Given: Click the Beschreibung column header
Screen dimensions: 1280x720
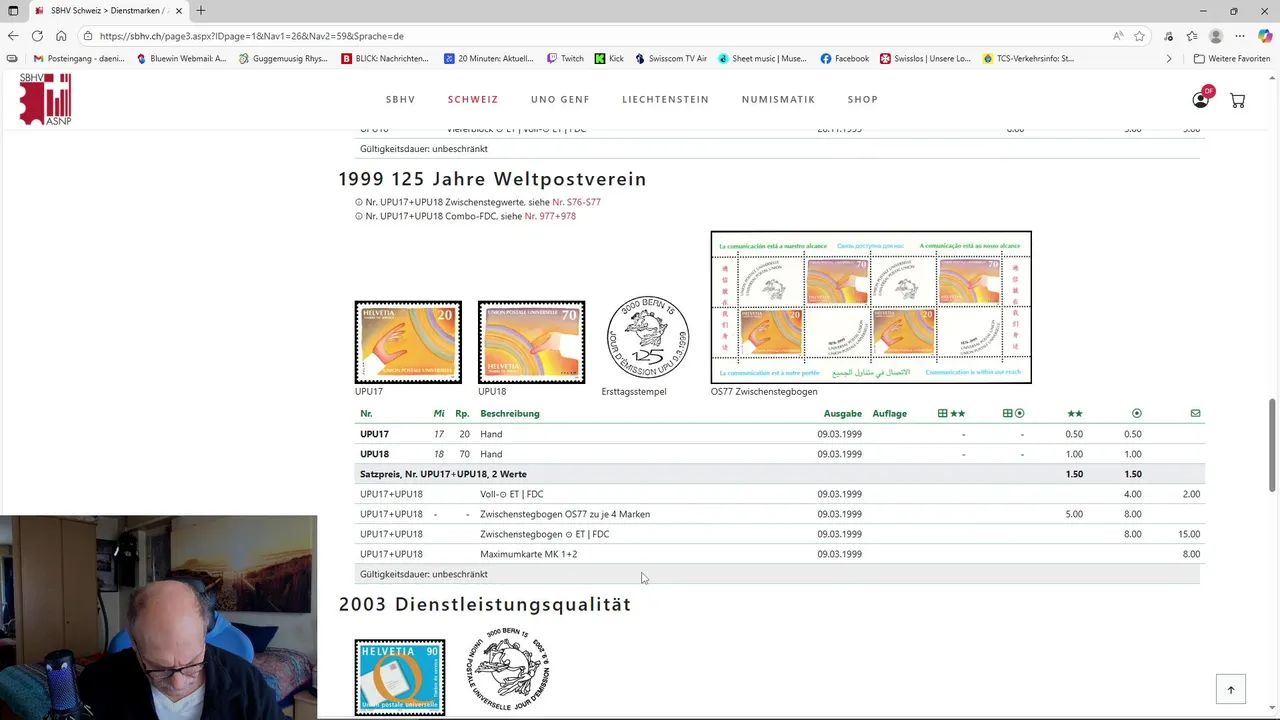Looking at the screenshot, I should (509, 413).
